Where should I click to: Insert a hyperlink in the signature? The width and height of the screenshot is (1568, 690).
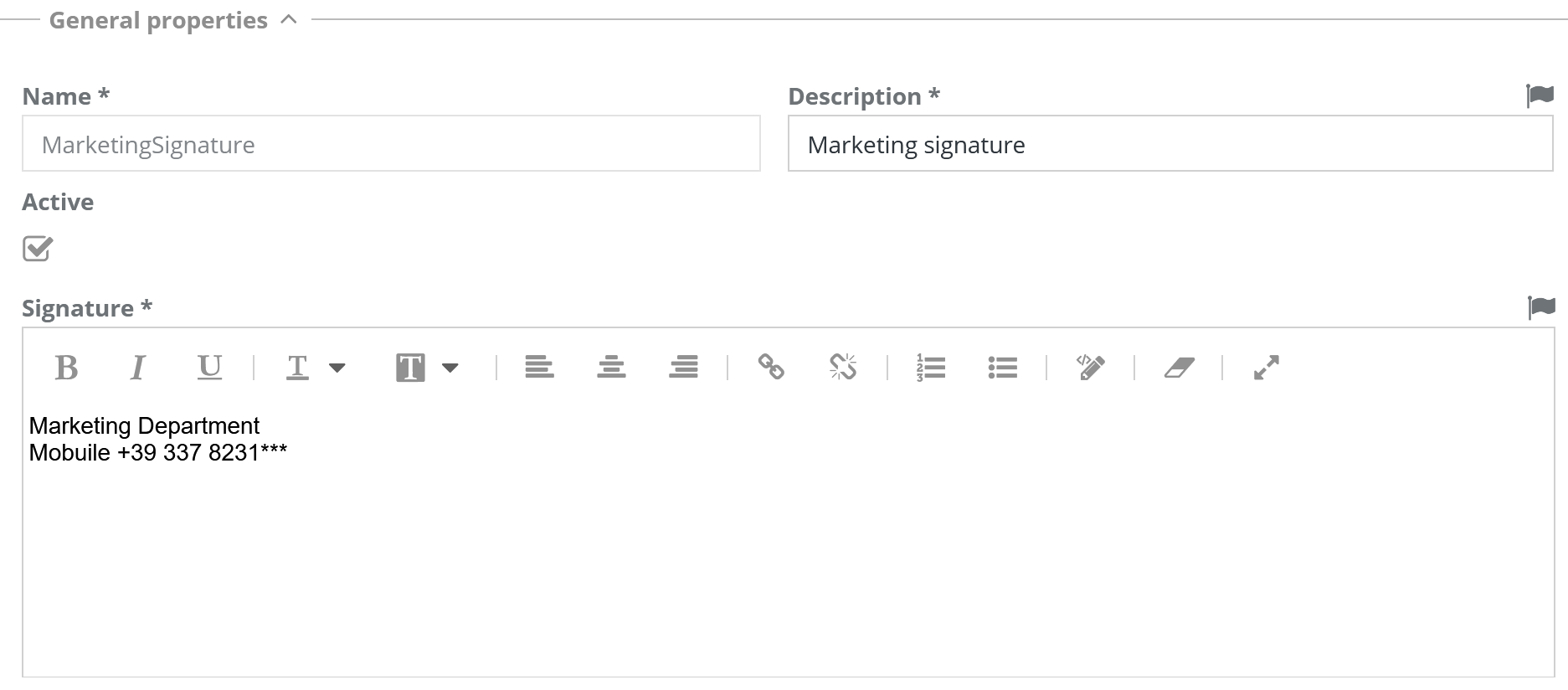[x=771, y=367]
